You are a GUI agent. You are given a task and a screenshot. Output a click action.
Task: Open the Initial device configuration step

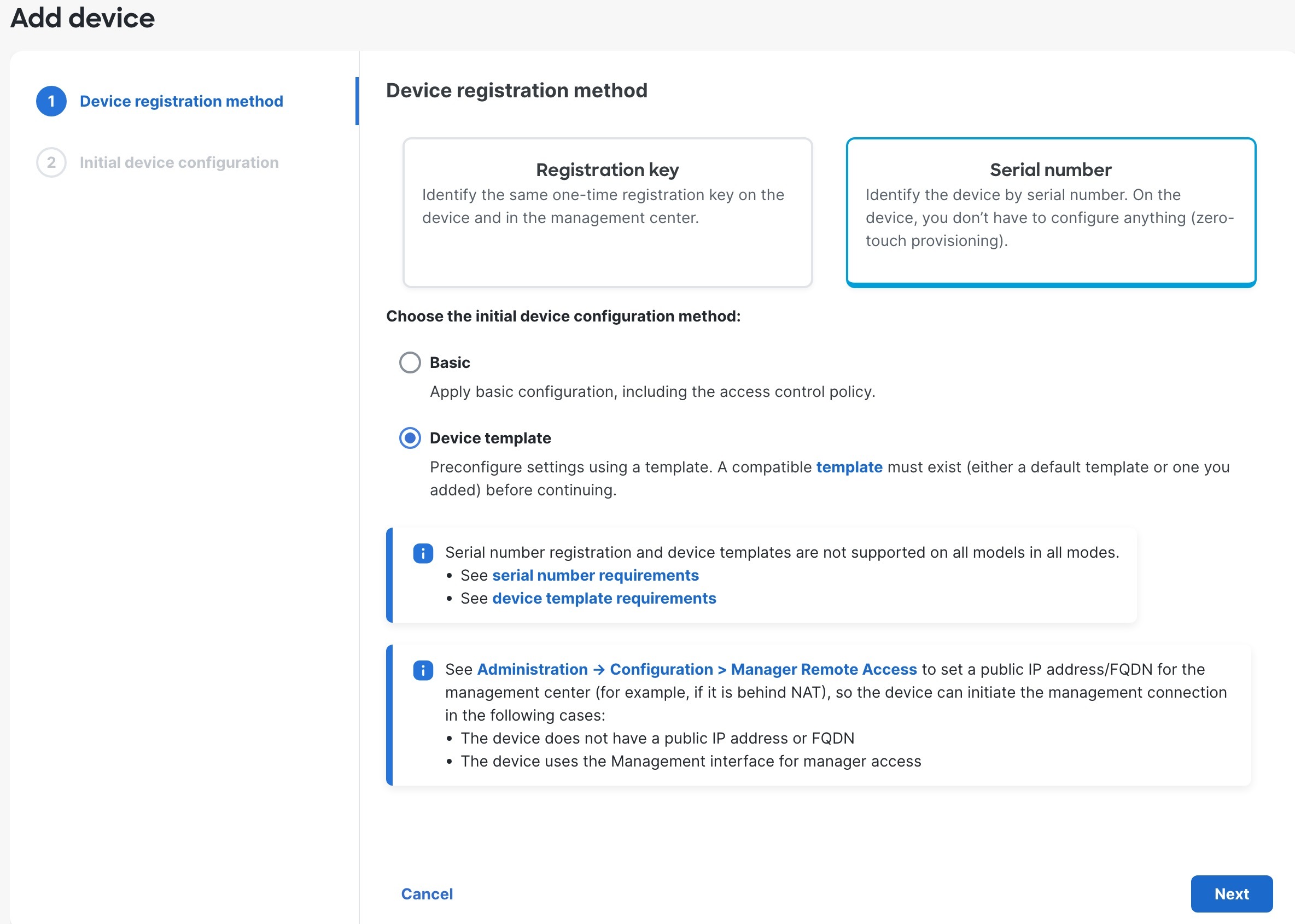(x=179, y=163)
